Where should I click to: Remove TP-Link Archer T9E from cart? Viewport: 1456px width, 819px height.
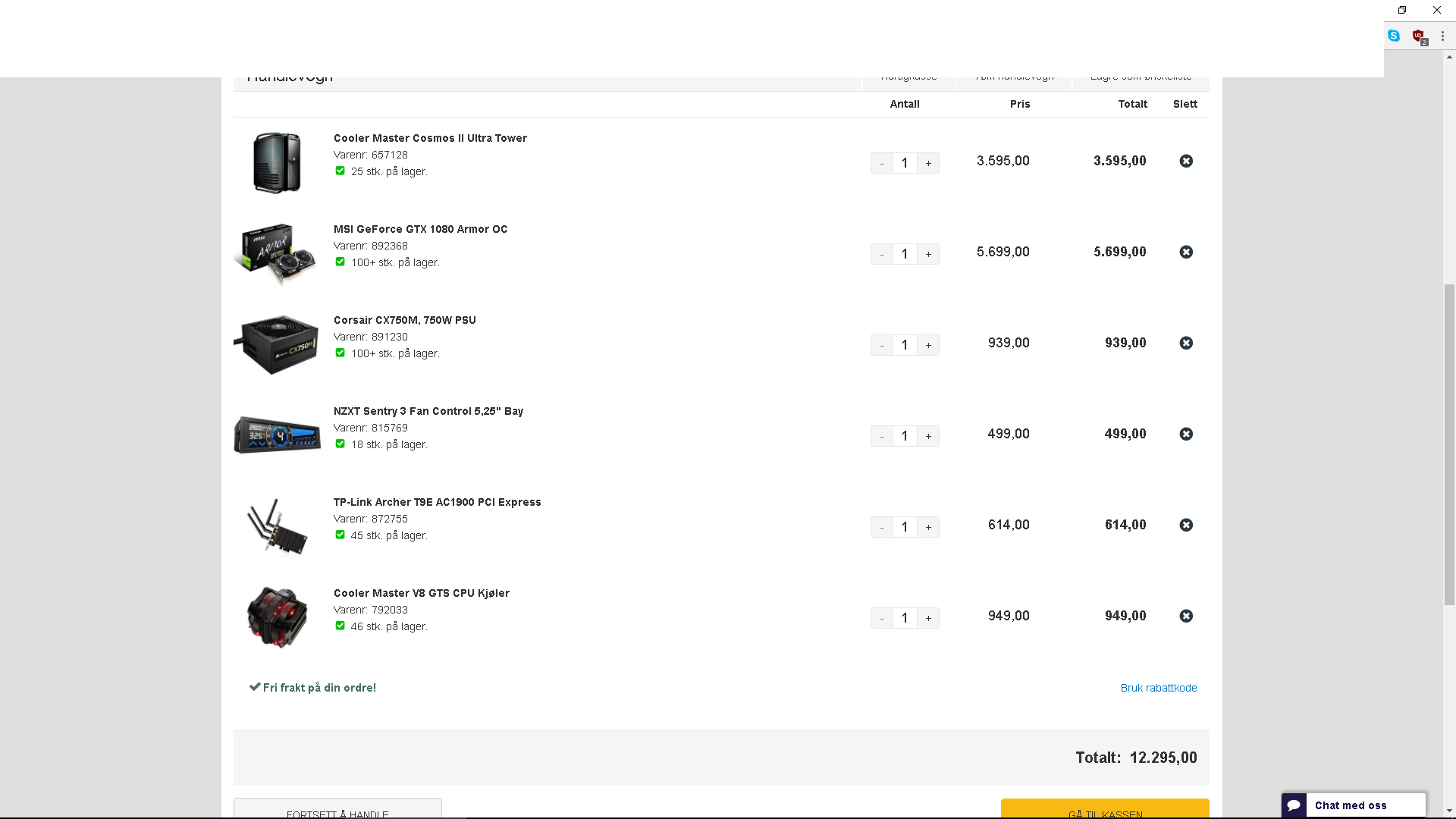click(1186, 525)
